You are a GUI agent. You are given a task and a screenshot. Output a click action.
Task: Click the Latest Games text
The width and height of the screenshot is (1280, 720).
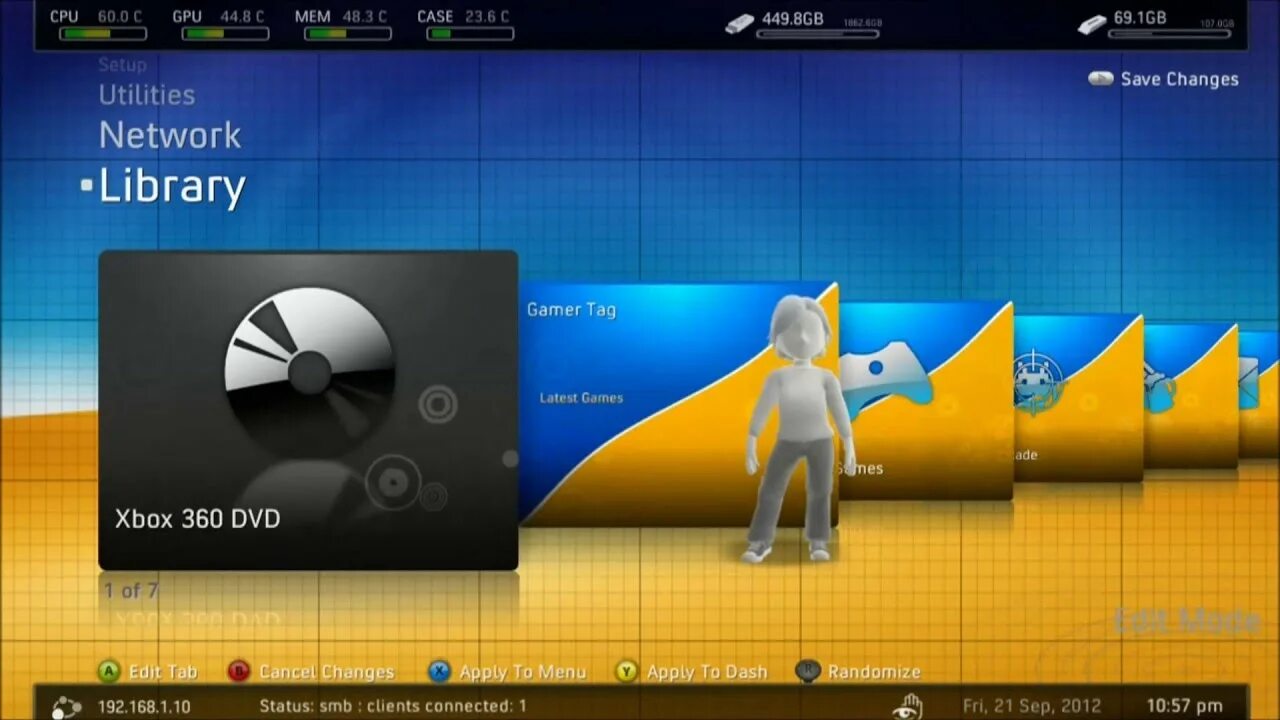(581, 398)
